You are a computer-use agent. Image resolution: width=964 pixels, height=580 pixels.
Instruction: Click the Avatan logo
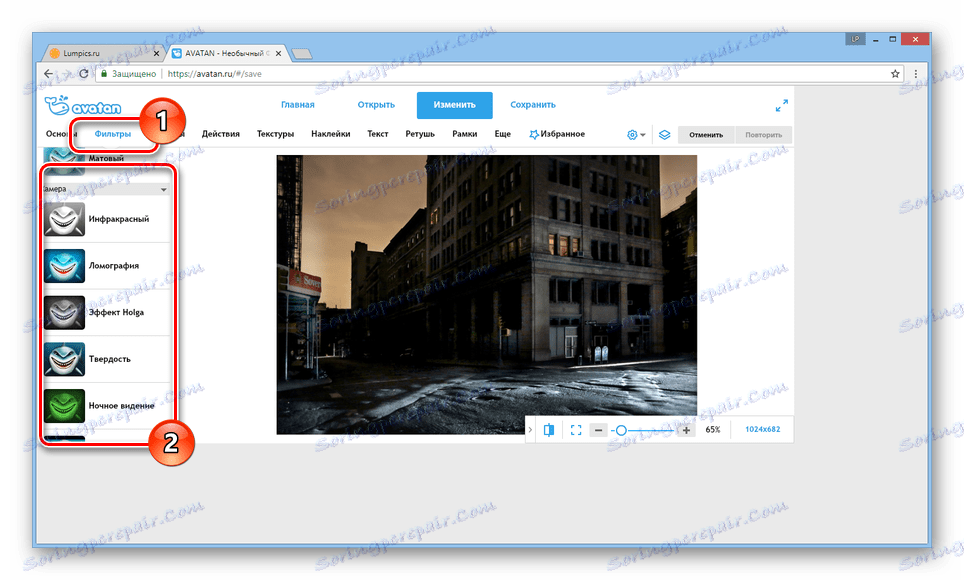click(x=83, y=106)
